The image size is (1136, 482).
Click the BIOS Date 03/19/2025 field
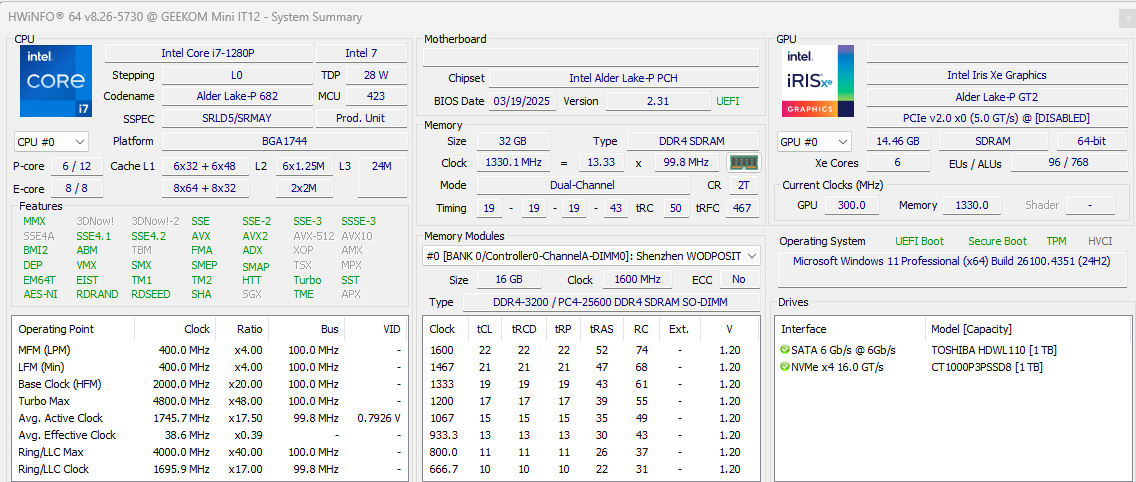coord(523,101)
